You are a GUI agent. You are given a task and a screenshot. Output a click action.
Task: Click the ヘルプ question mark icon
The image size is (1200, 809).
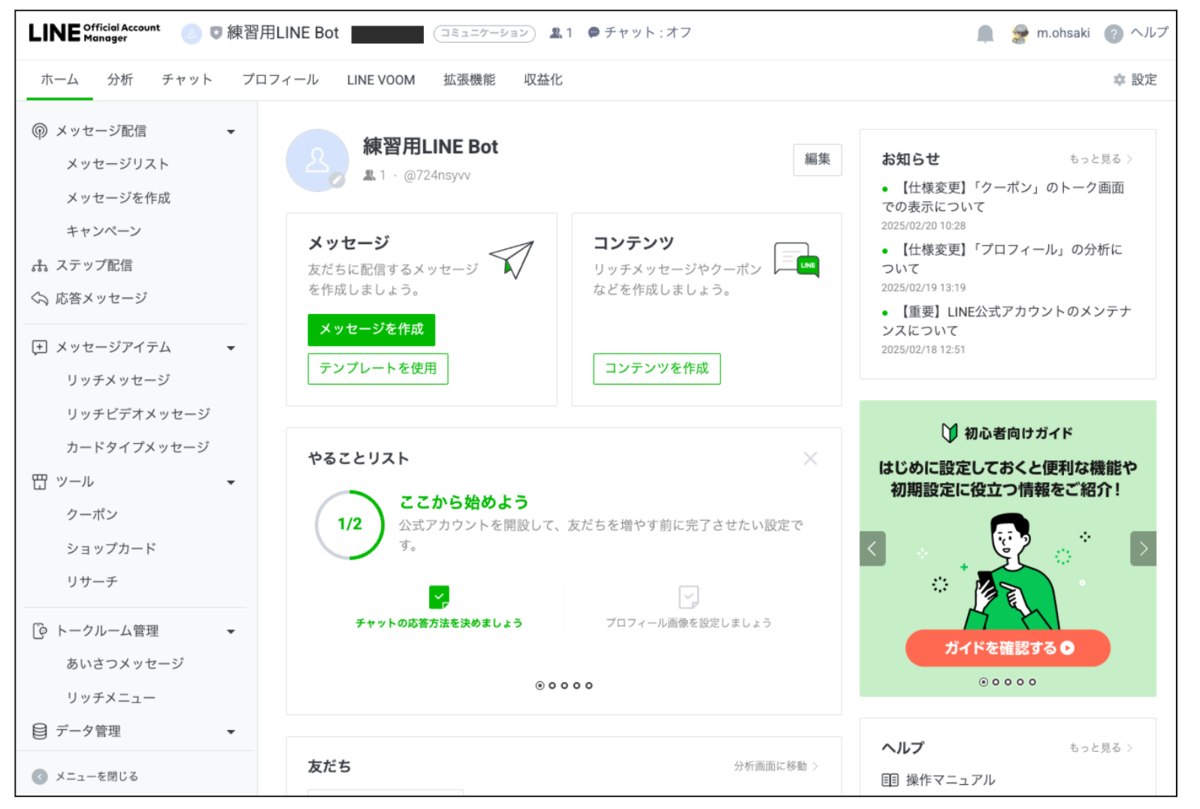[x=1113, y=33]
